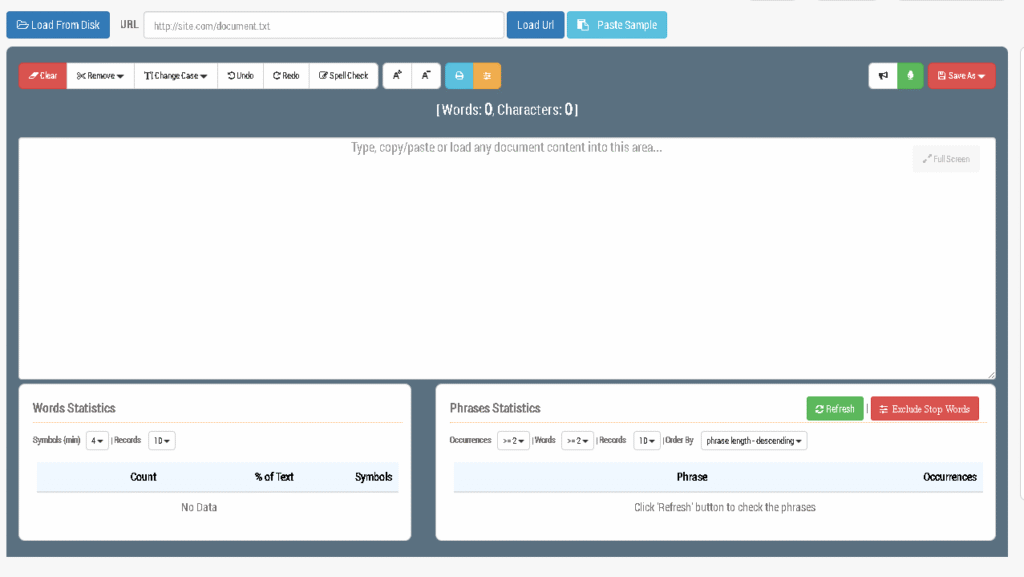Click the orange settings toolbar icon
Viewport: 1024px width, 577px height.
coord(487,75)
